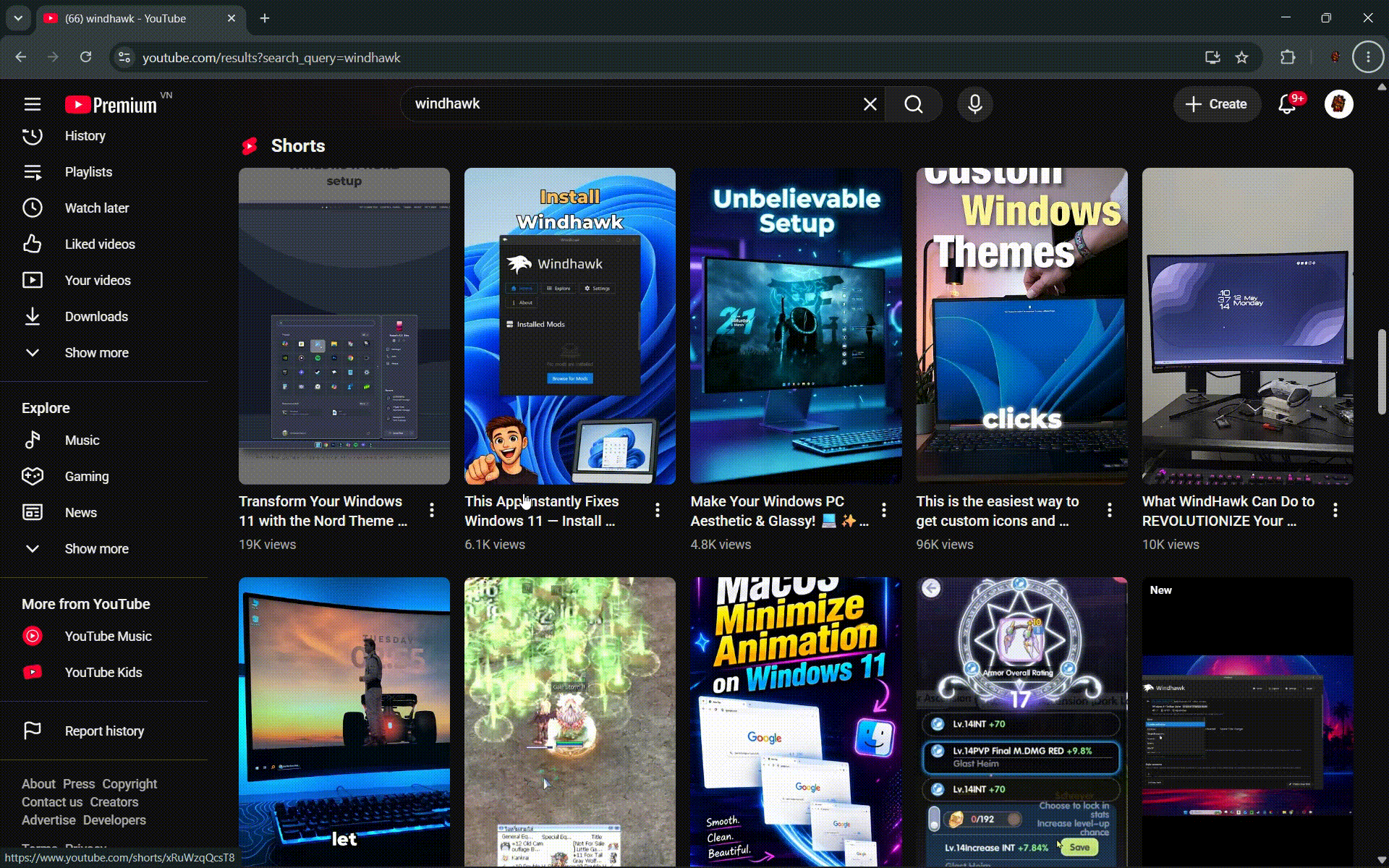Image resolution: width=1389 pixels, height=868 pixels.
Task: Click the About footer link
Action: coord(38,784)
